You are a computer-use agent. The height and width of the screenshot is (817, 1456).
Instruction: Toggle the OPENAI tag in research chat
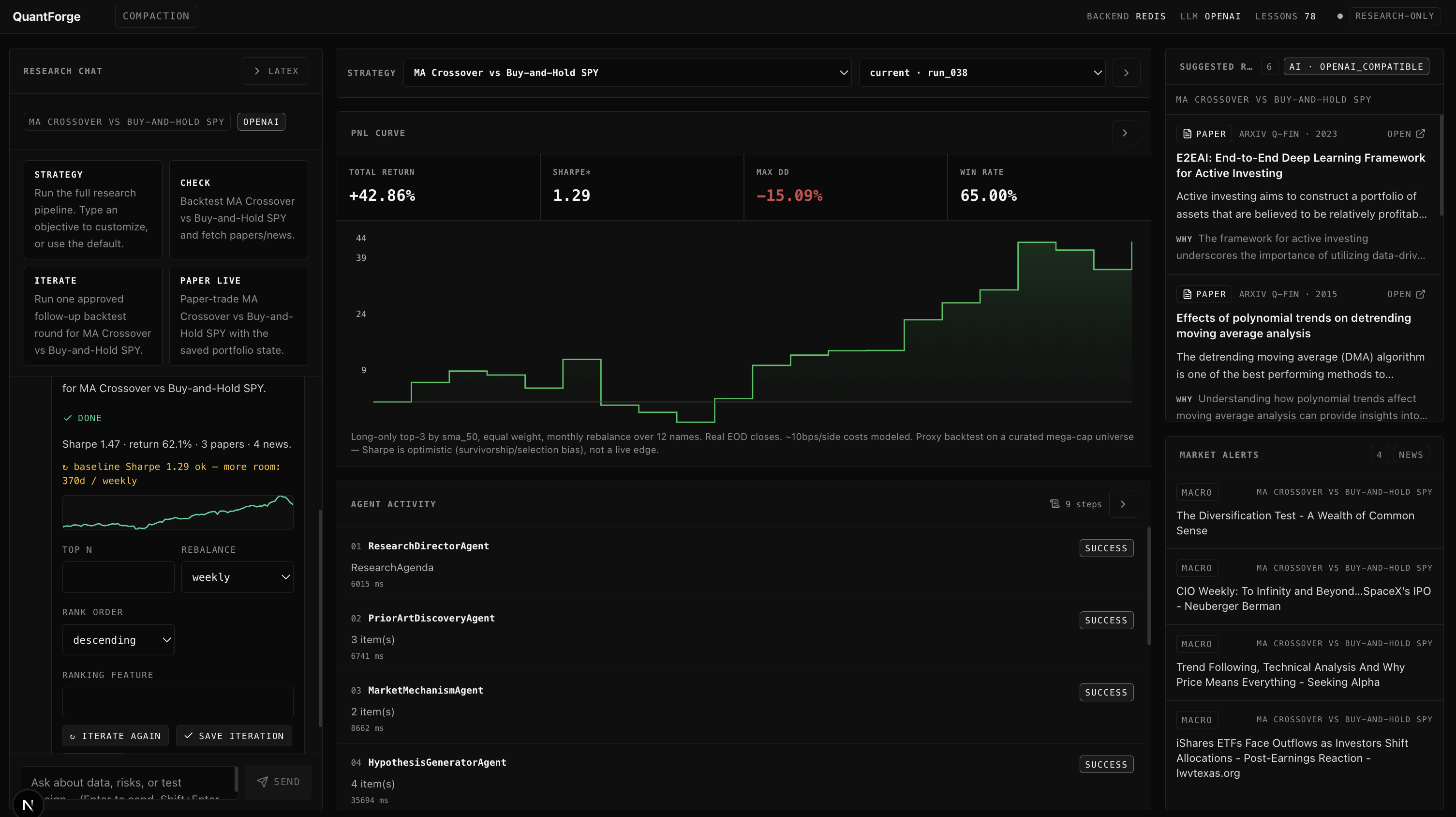click(261, 121)
